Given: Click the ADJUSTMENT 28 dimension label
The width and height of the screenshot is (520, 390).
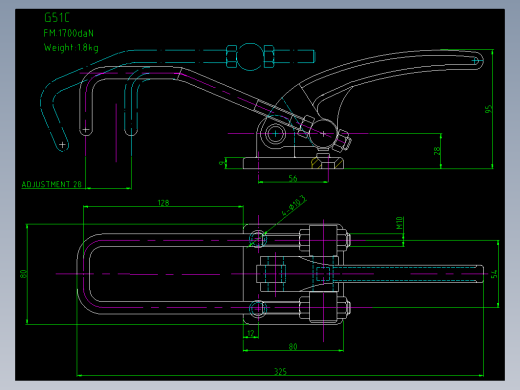Looking at the screenshot, I should [x=52, y=184].
